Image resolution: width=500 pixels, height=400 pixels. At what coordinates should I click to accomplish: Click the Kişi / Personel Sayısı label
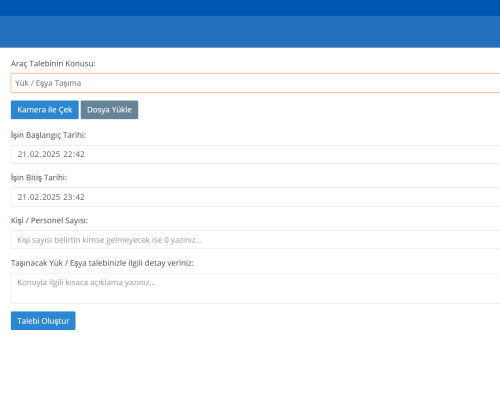tap(49, 221)
